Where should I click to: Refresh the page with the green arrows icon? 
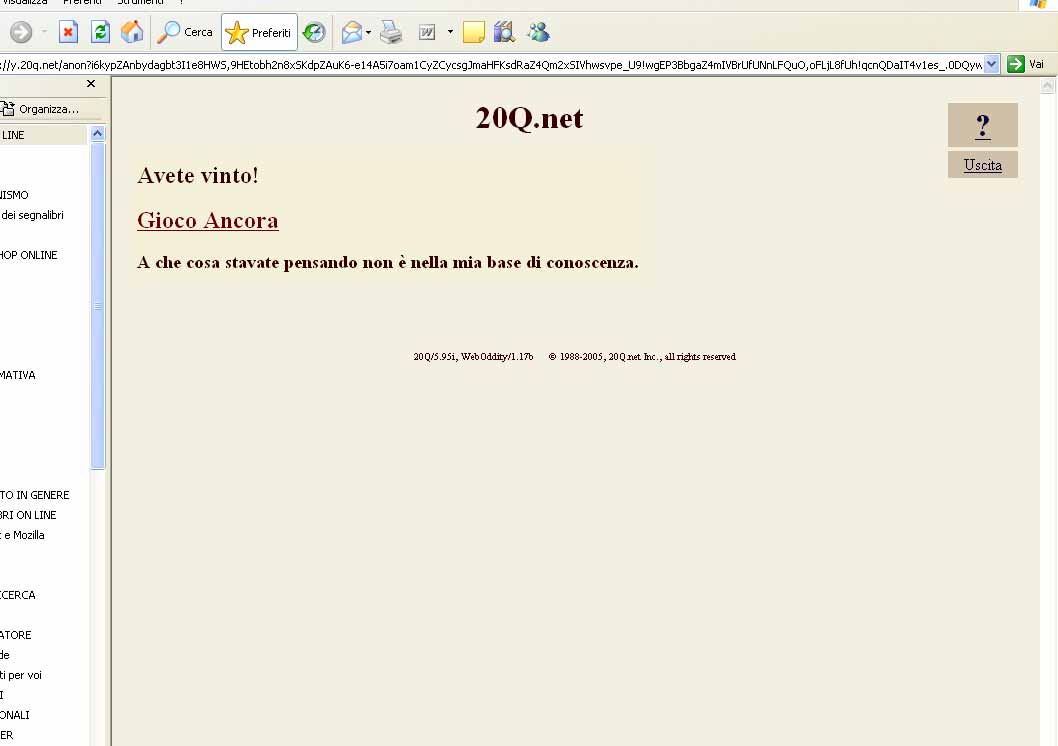[x=100, y=32]
